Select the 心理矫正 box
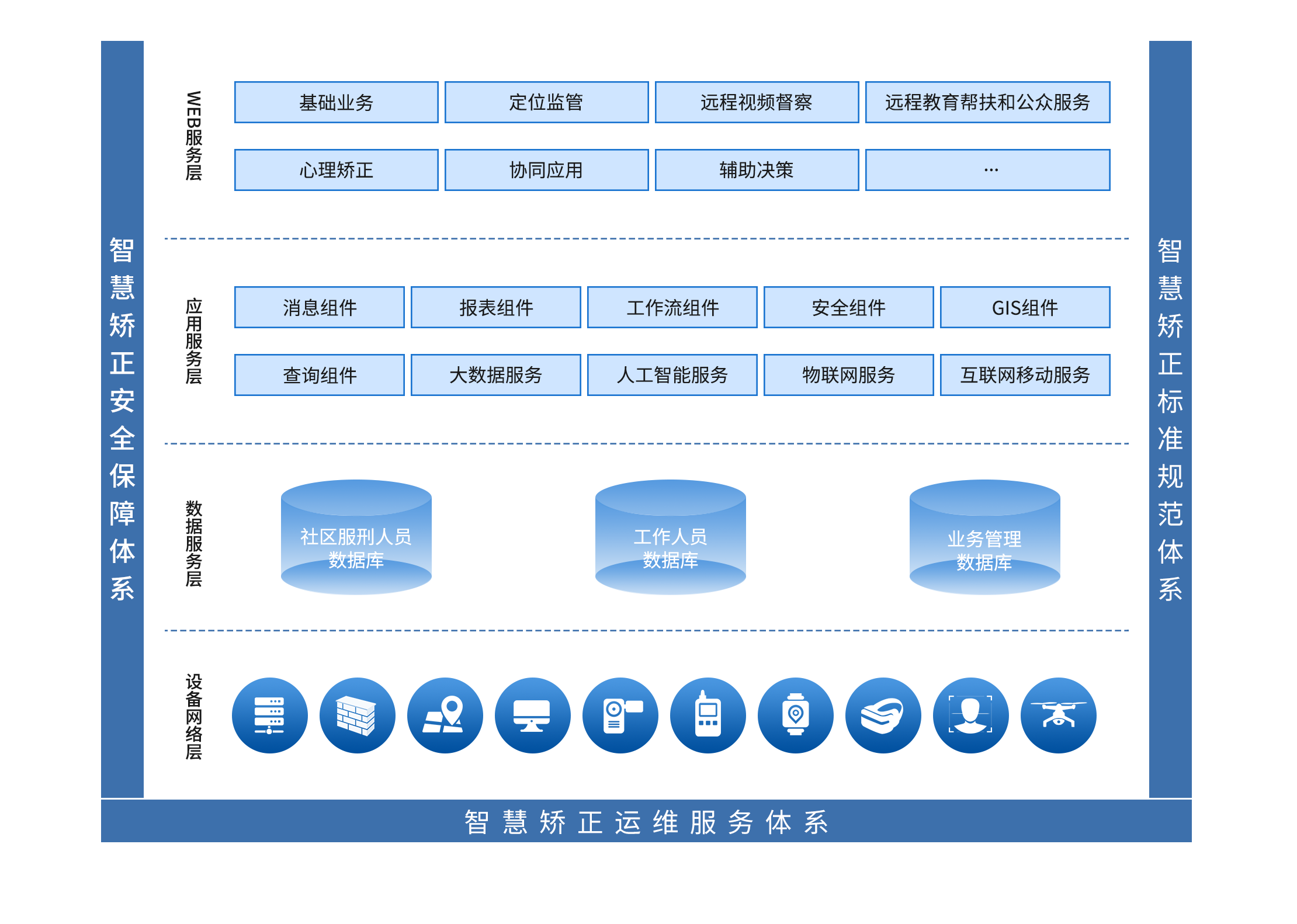The height and width of the screenshot is (924, 1297). tap(337, 170)
